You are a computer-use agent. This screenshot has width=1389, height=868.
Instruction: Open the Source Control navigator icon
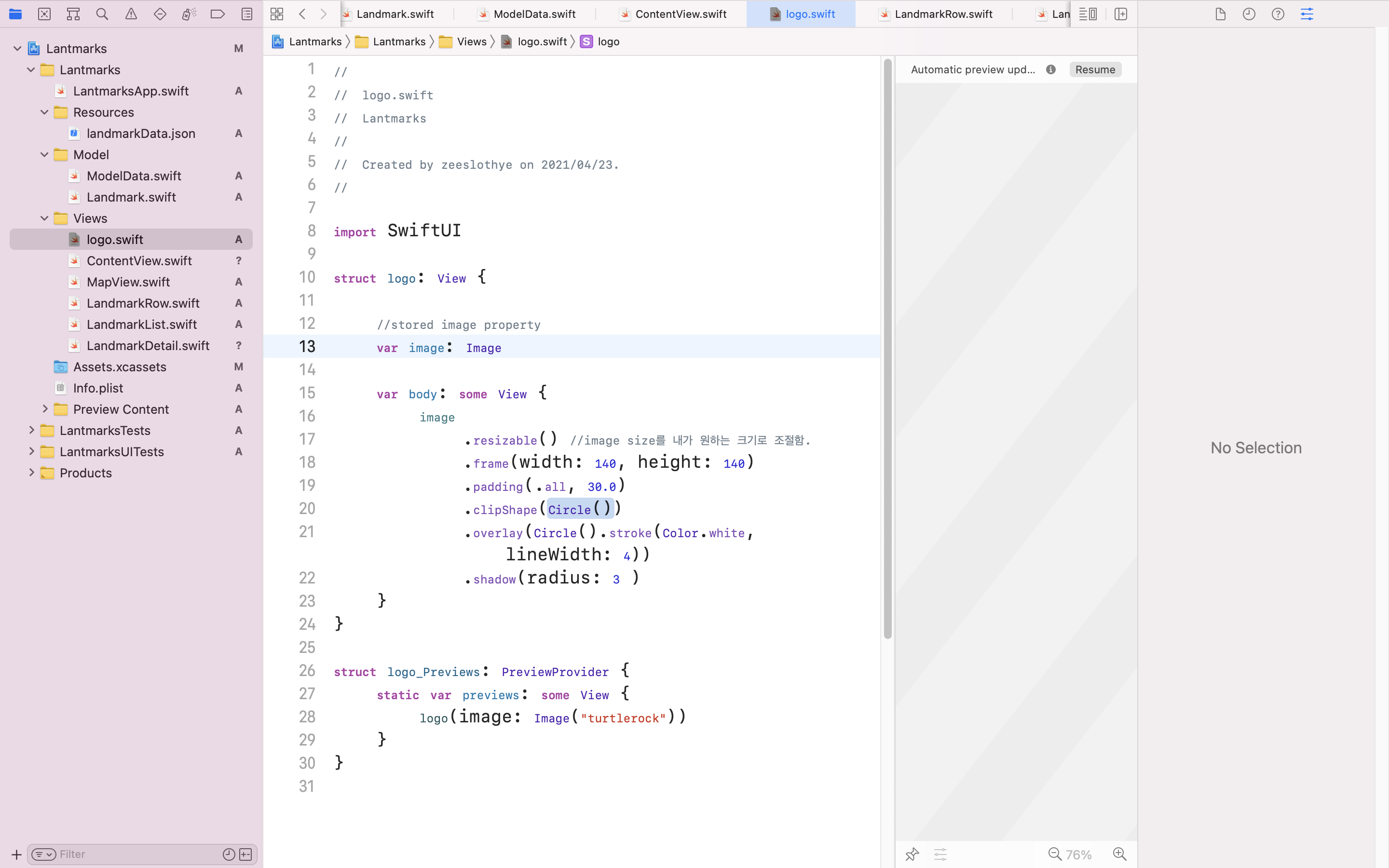pyautogui.click(x=44, y=14)
